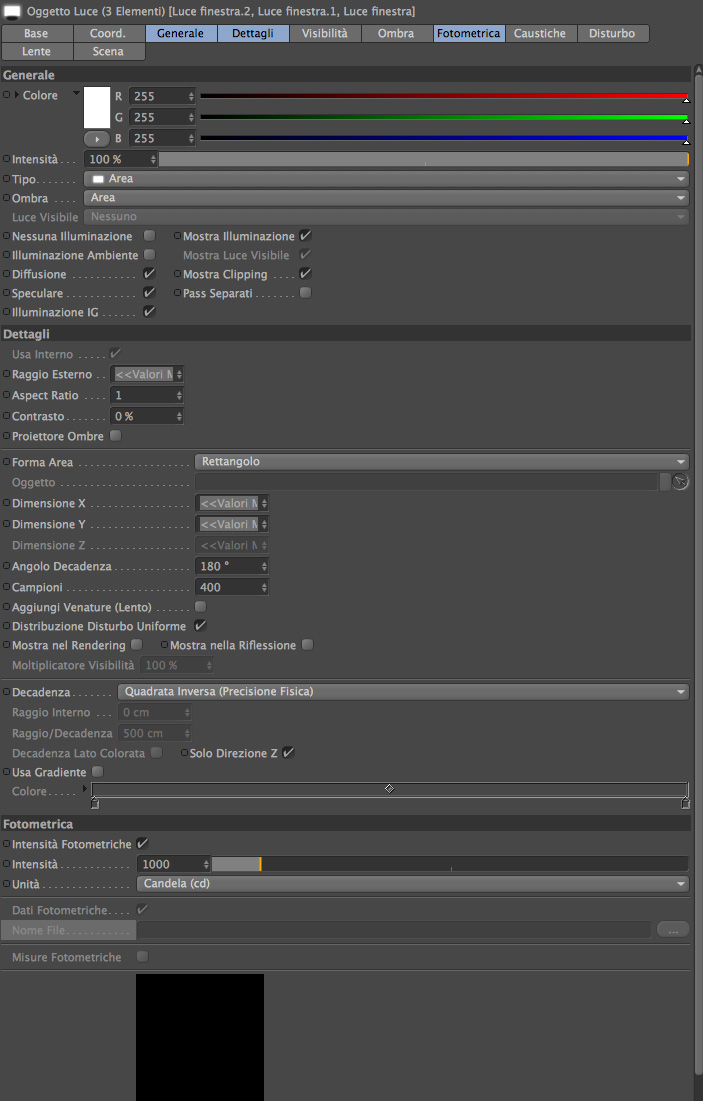Expand the Colore disclosure triangle

tap(17, 95)
